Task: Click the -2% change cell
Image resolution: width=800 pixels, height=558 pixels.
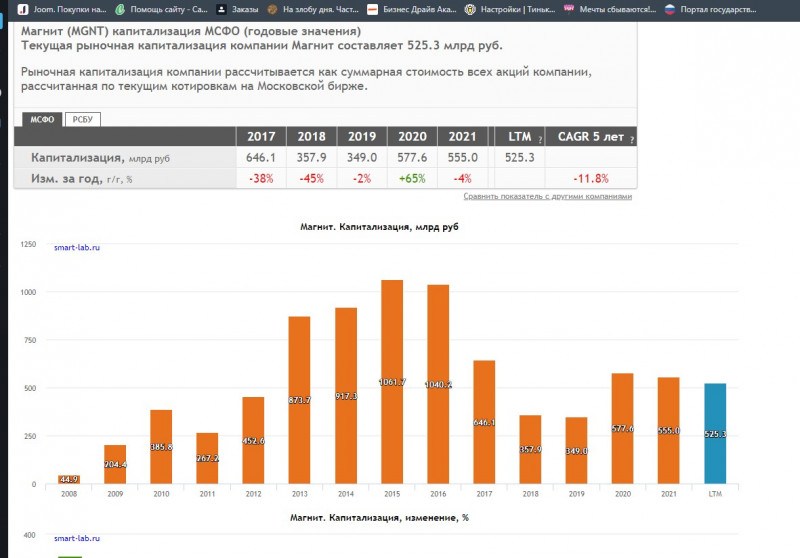Action: pyautogui.click(x=362, y=179)
